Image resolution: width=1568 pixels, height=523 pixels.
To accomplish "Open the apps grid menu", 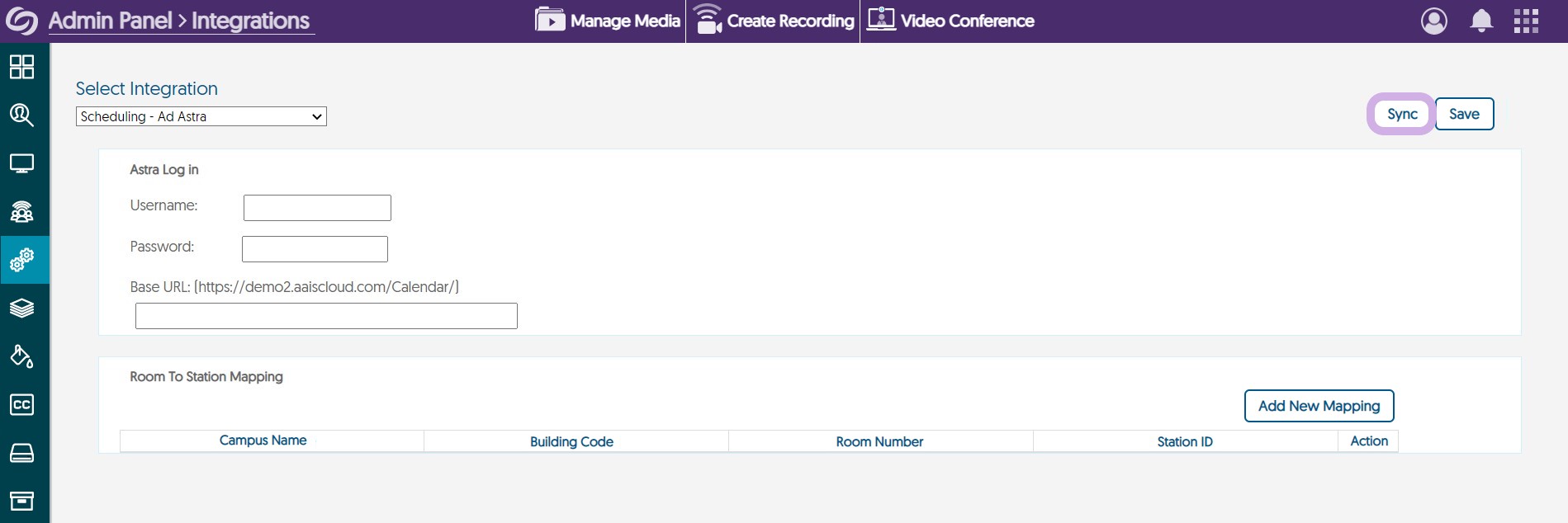I will 1526,21.
